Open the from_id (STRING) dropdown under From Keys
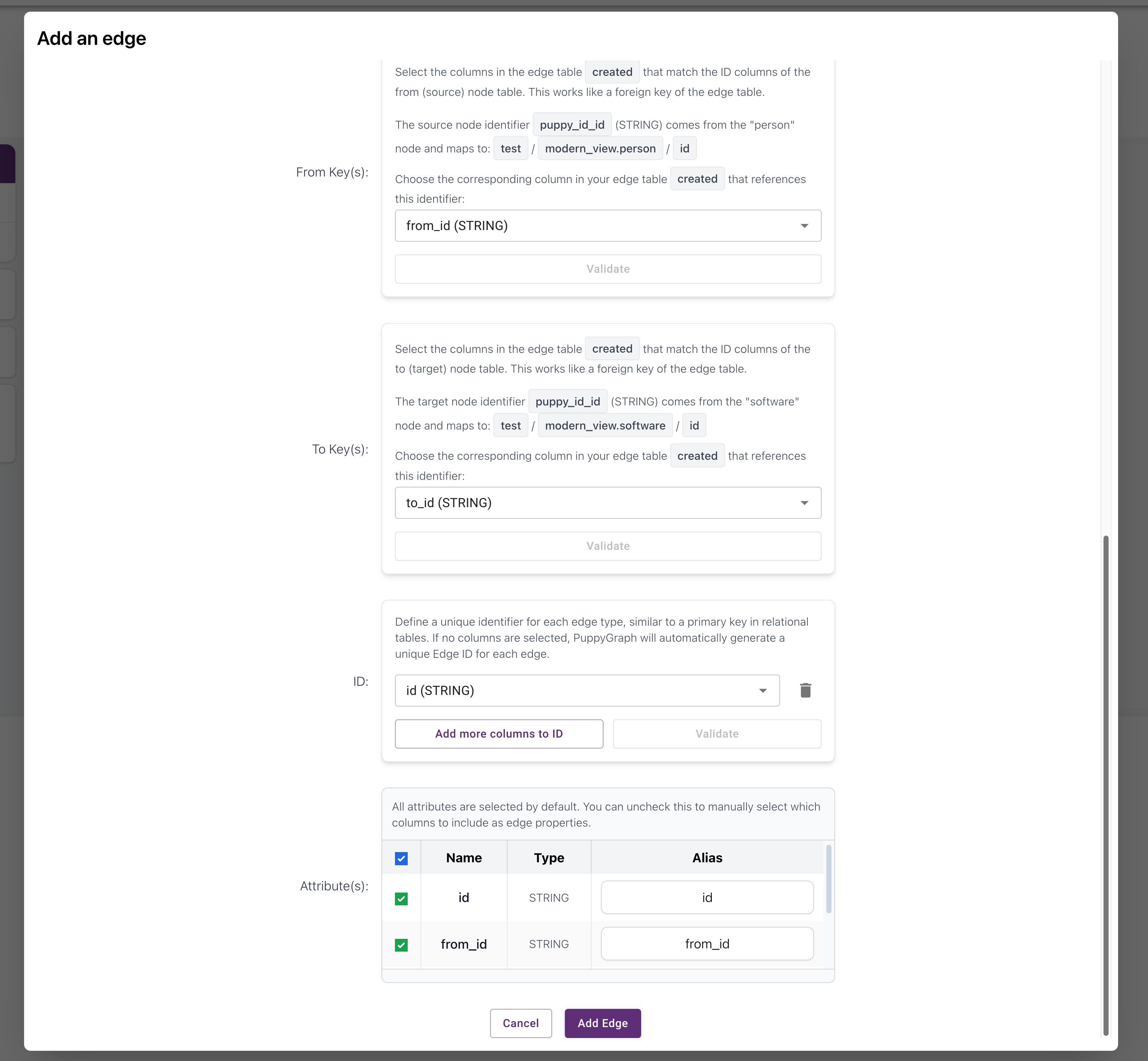 [x=608, y=226]
